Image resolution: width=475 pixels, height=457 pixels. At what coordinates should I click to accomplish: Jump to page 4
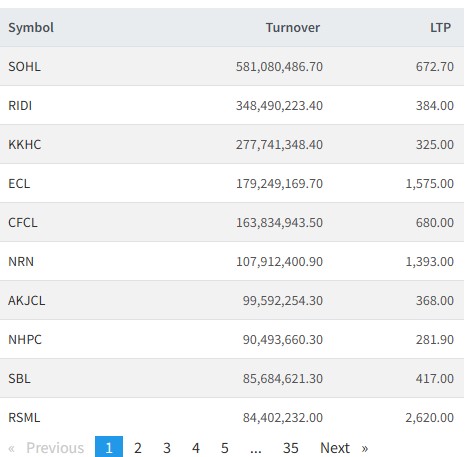click(196, 448)
